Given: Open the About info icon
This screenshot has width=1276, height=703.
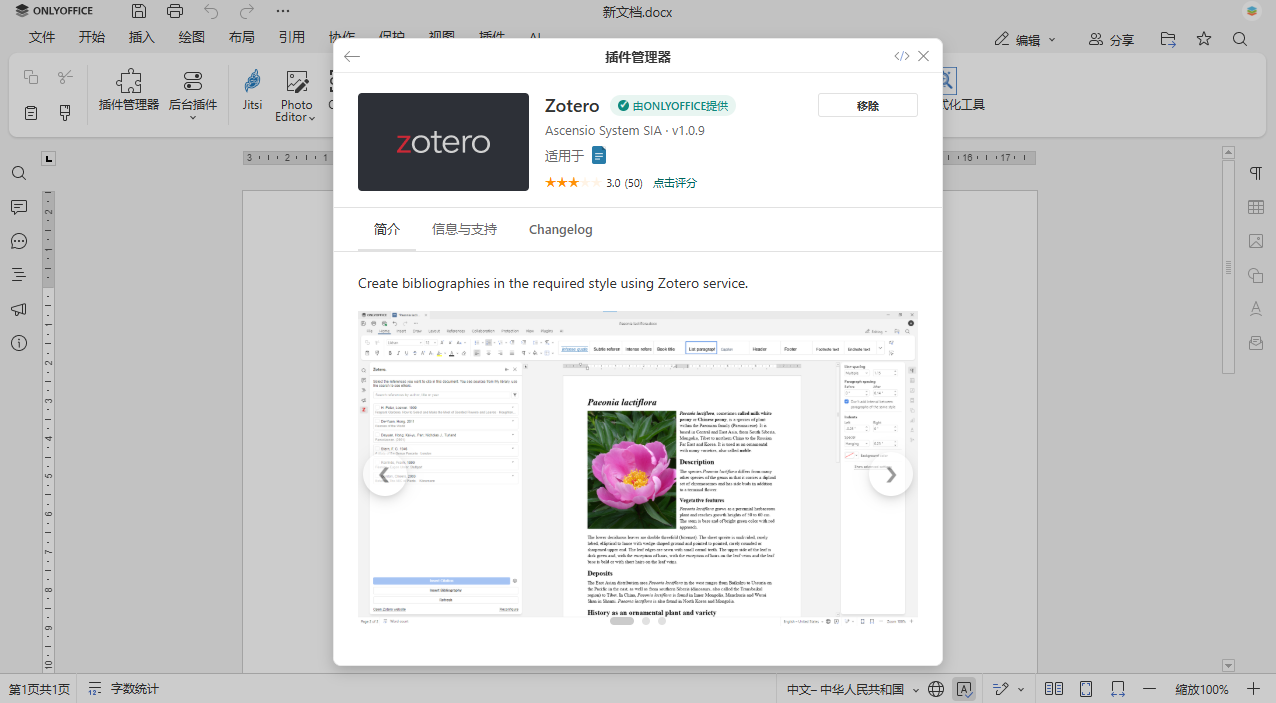Looking at the screenshot, I should 19,343.
